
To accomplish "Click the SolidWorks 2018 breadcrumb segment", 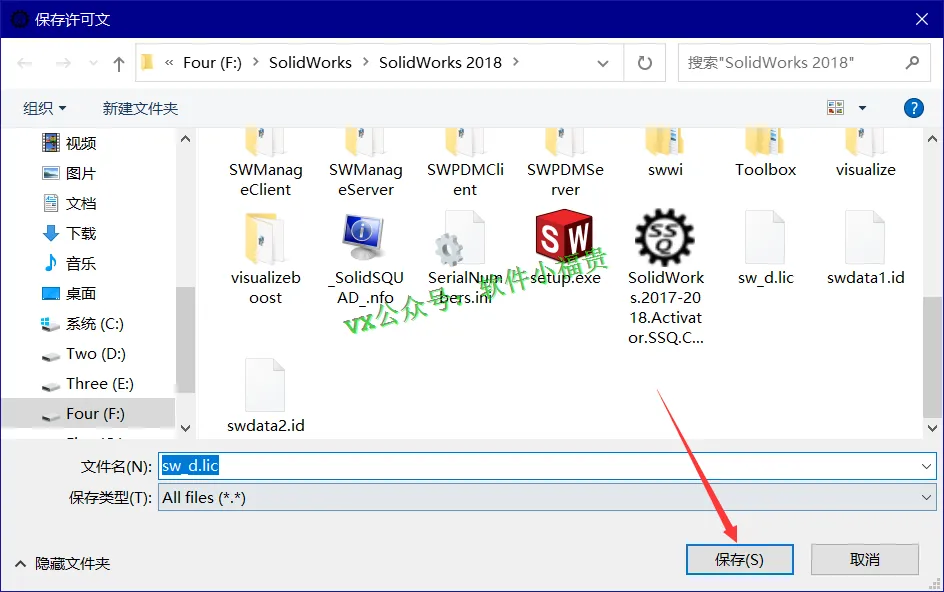I will 440,63.
